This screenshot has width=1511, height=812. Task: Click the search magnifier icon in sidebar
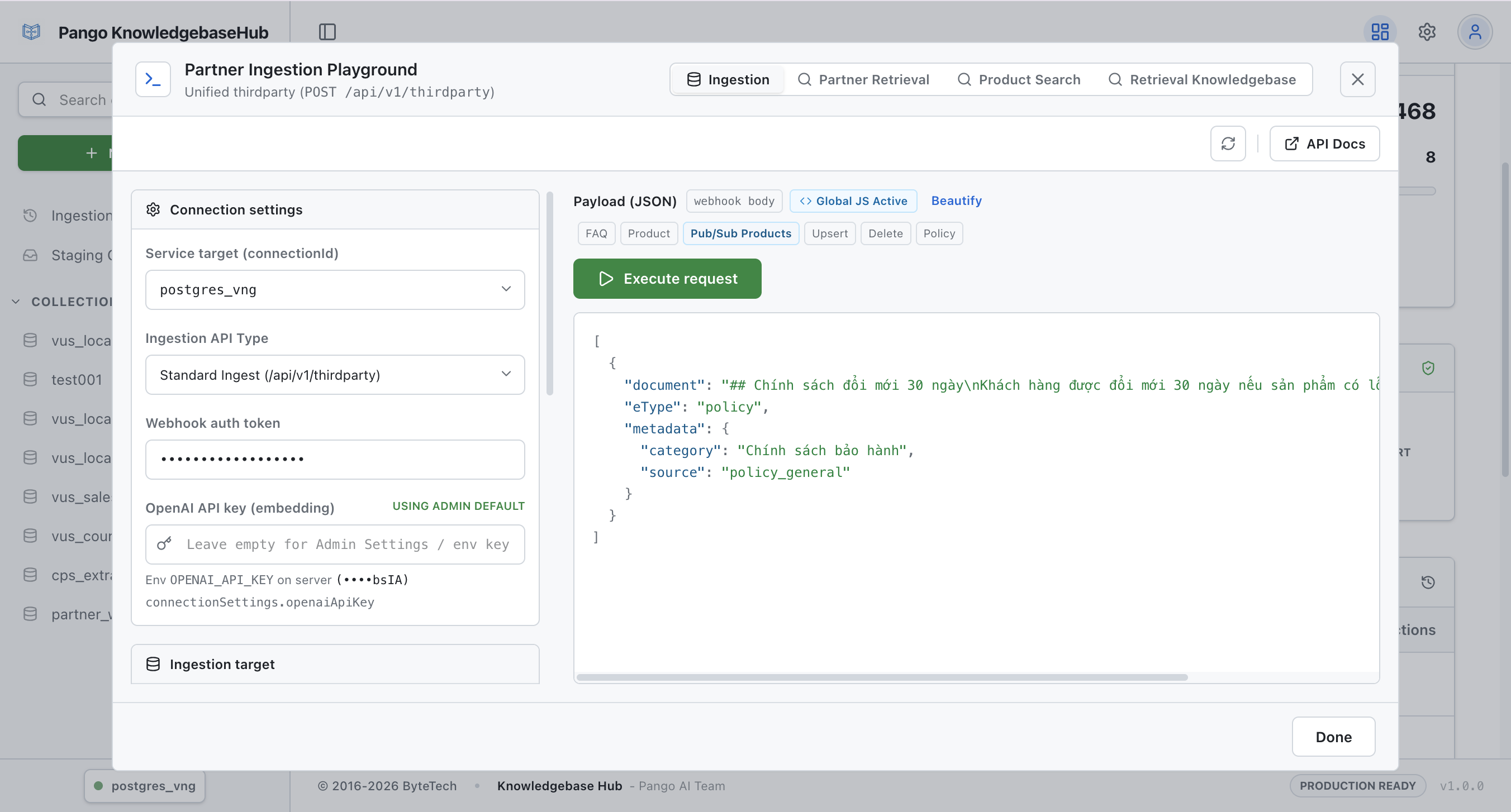(39, 99)
